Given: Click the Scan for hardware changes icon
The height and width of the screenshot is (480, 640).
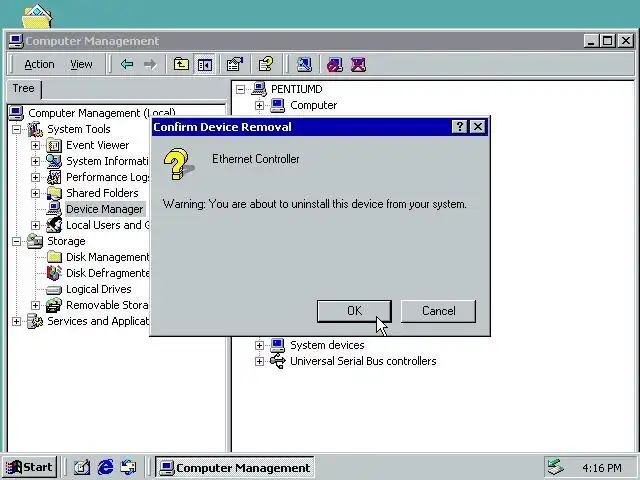Looking at the screenshot, I should pyautogui.click(x=304, y=64).
